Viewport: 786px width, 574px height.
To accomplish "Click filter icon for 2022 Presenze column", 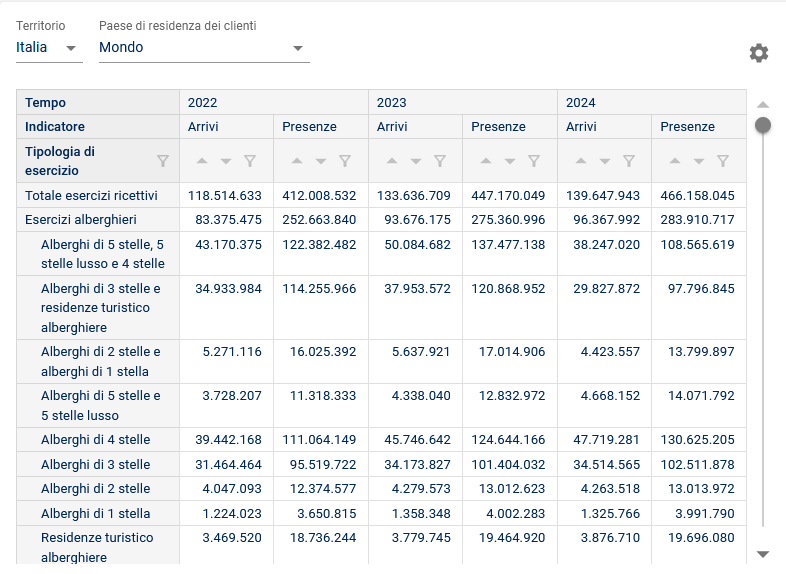I will [345, 161].
